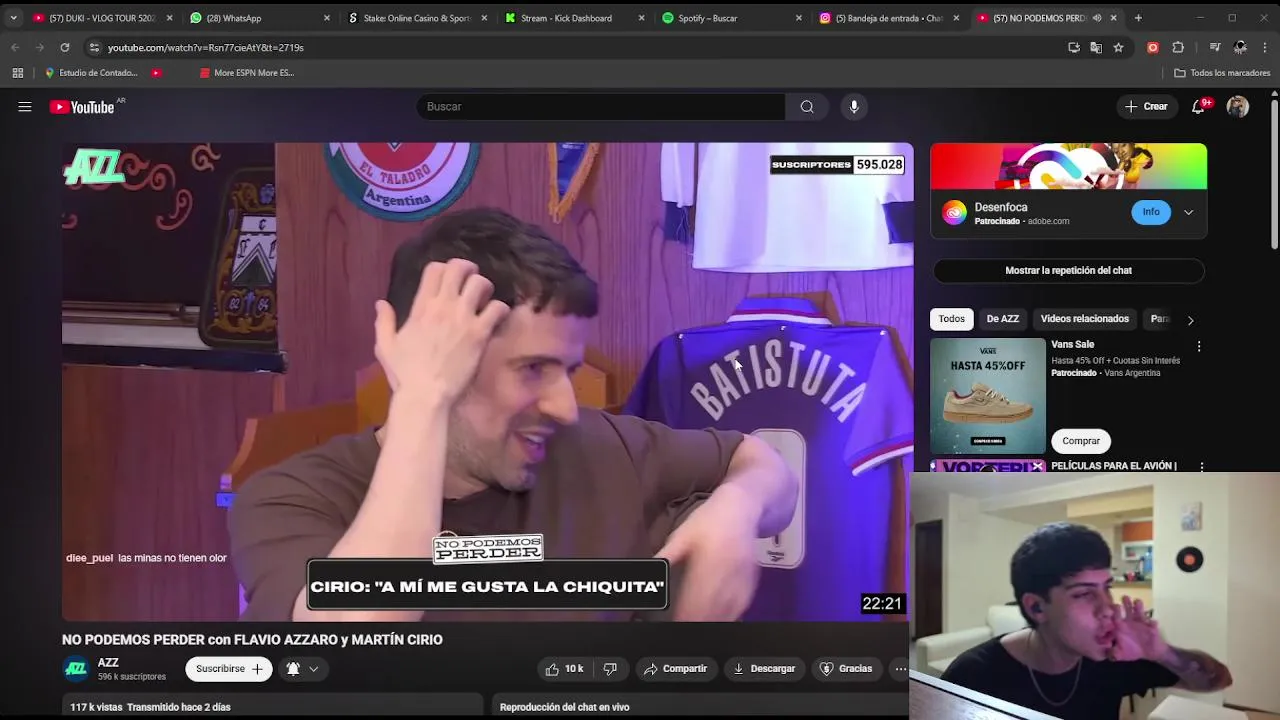
Task: Show next filter chips arrow
Action: [1190, 320]
